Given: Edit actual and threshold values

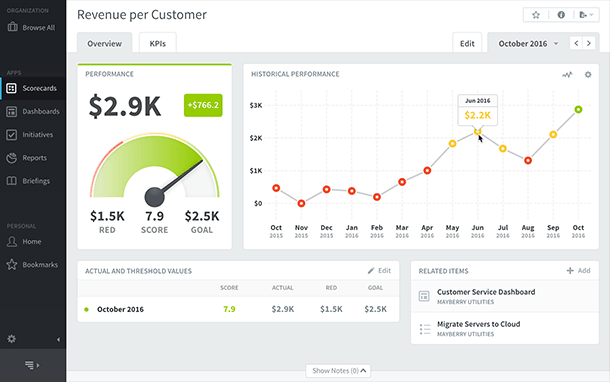Looking at the screenshot, I should coord(379,271).
